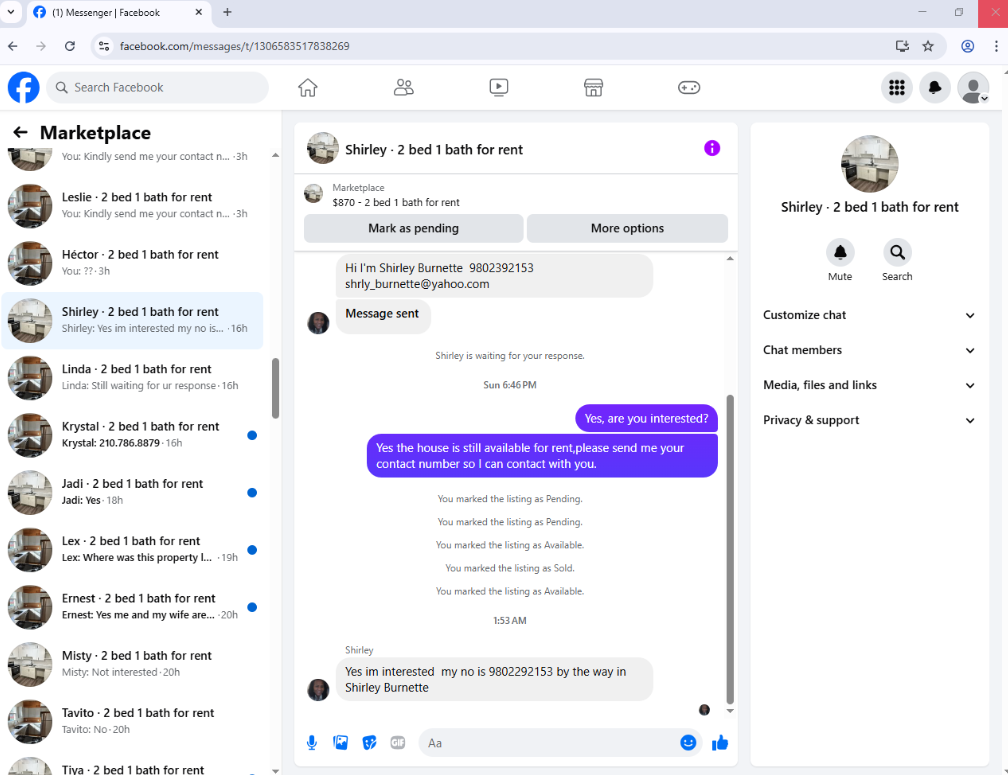Open the Gaming controller icon
The width and height of the screenshot is (1008, 775).
coord(688,87)
